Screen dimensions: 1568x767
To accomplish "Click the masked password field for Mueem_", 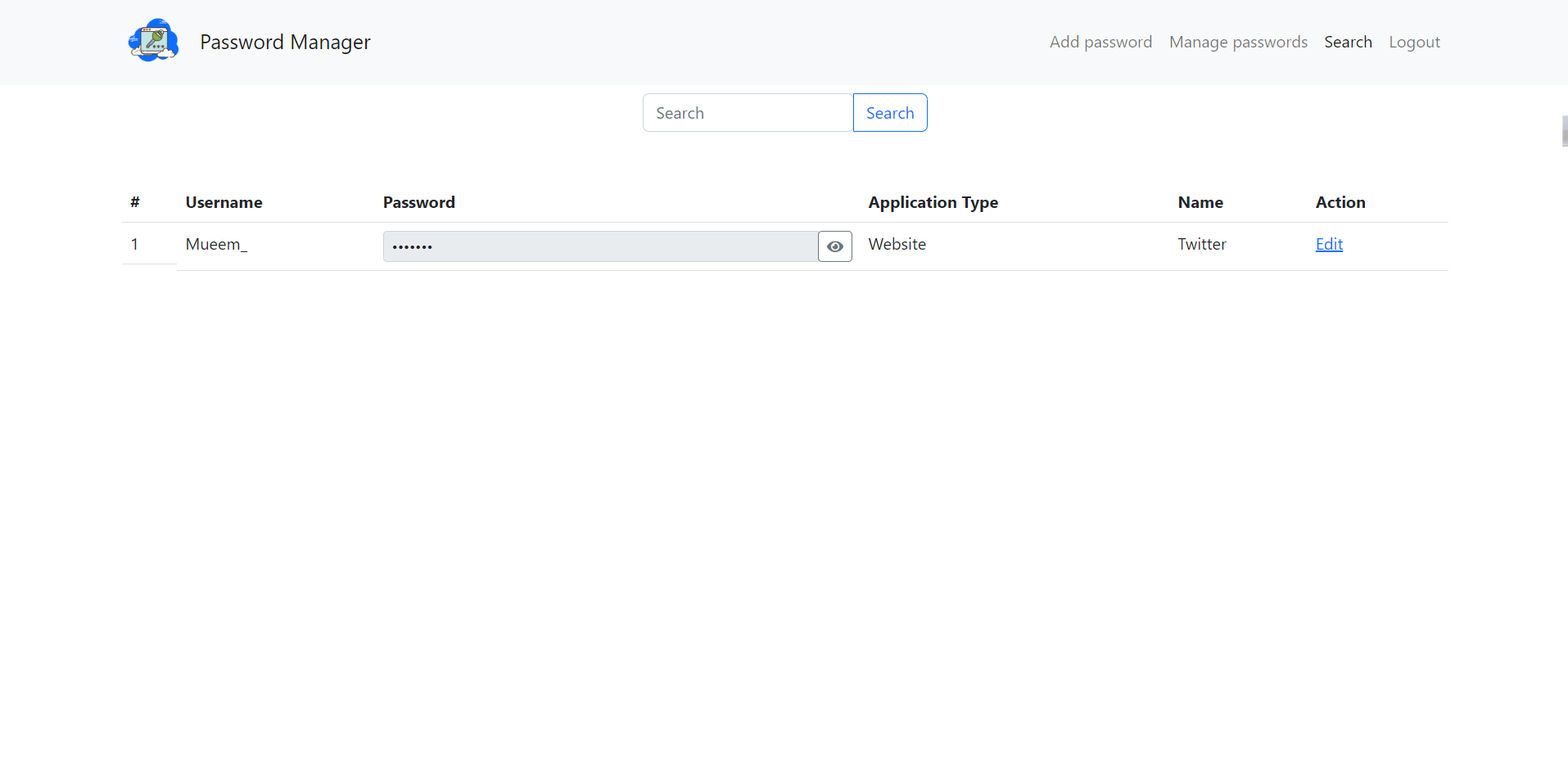I will (x=600, y=246).
